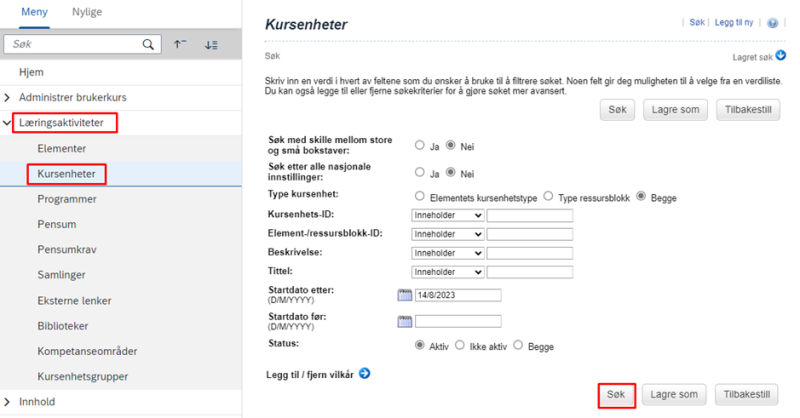The image size is (800, 418).
Task: Select Ja for case-sensitive search
Action: coord(419,145)
